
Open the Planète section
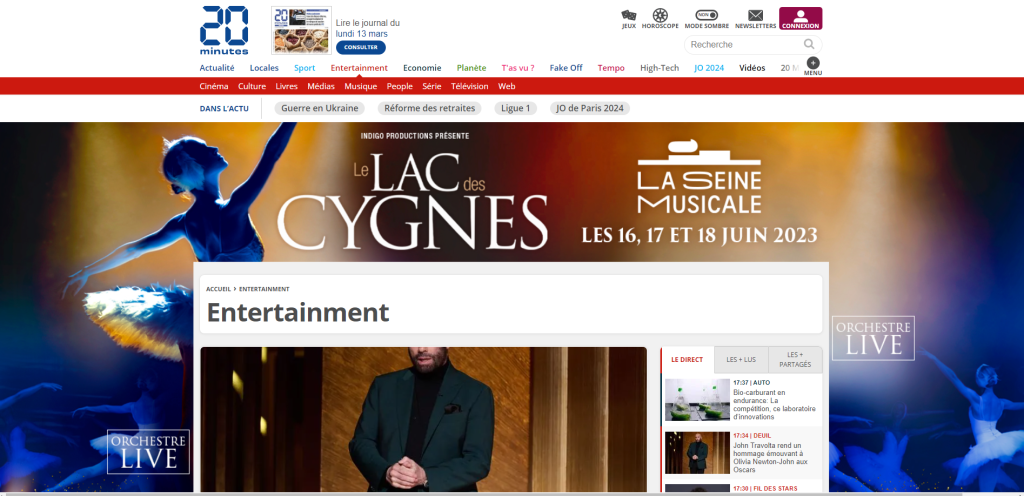point(472,68)
